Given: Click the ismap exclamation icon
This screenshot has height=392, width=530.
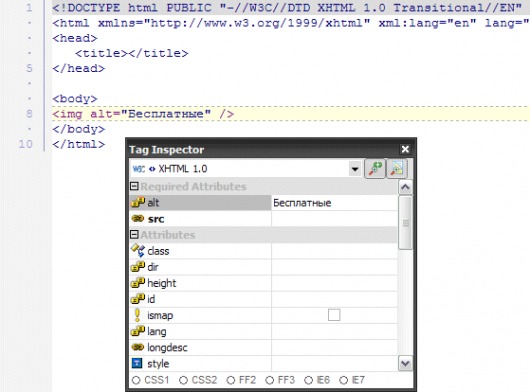Looking at the screenshot, I should pyautogui.click(x=137, y=315).
